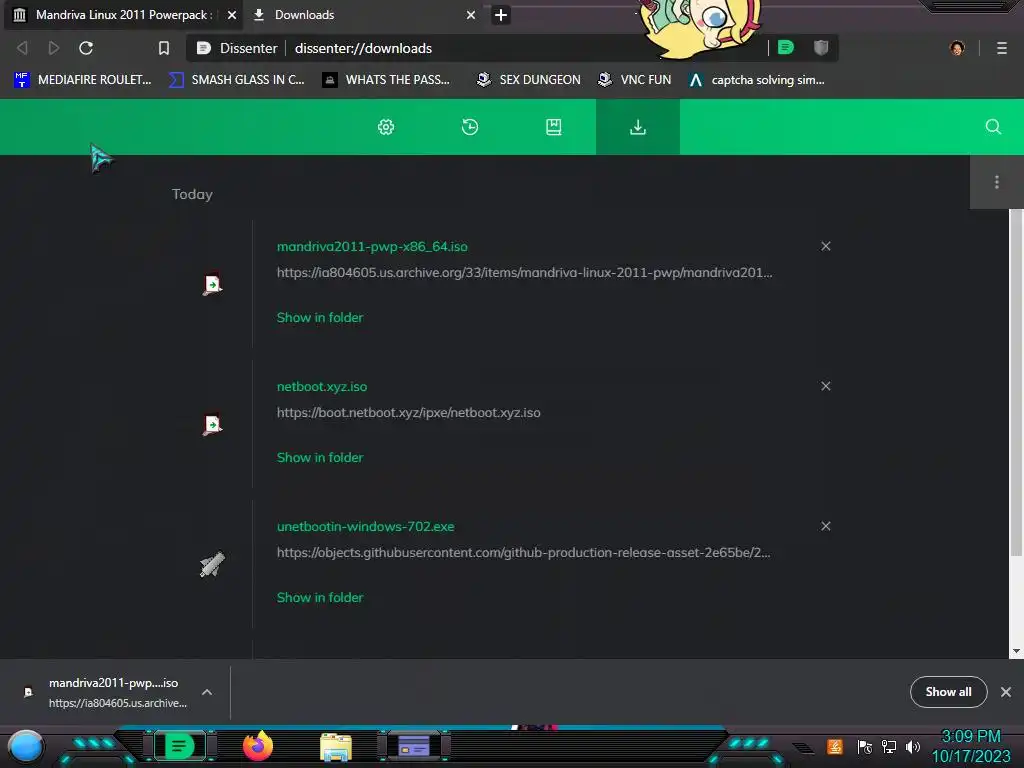Click the Show all downloads button
The height and width of the screenshot is (768, 1024).
[x=948, y=692]
